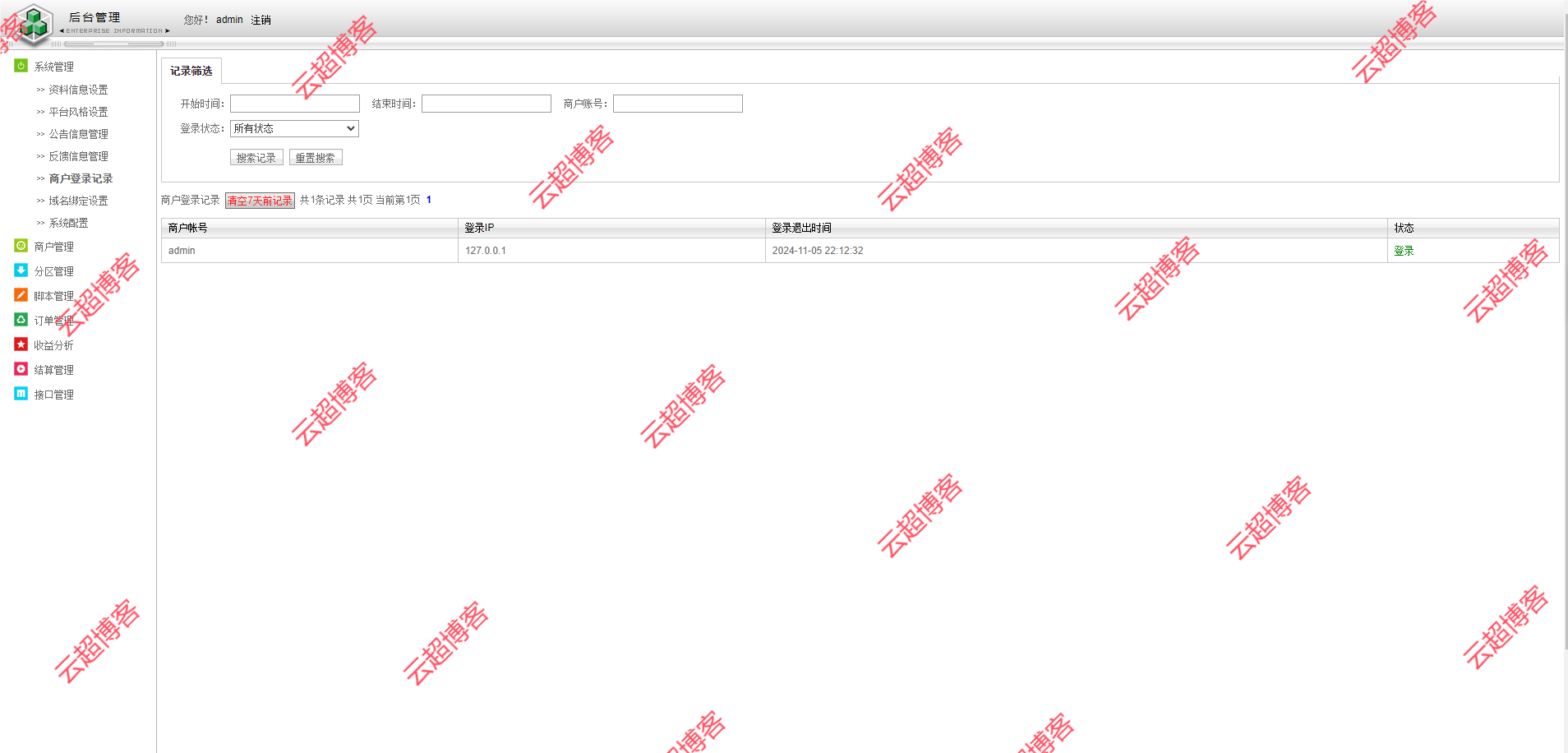Open 公告信息管理 in the sidebar
This screenshot has width=1568, height=753.
click(x=78, y=134)
